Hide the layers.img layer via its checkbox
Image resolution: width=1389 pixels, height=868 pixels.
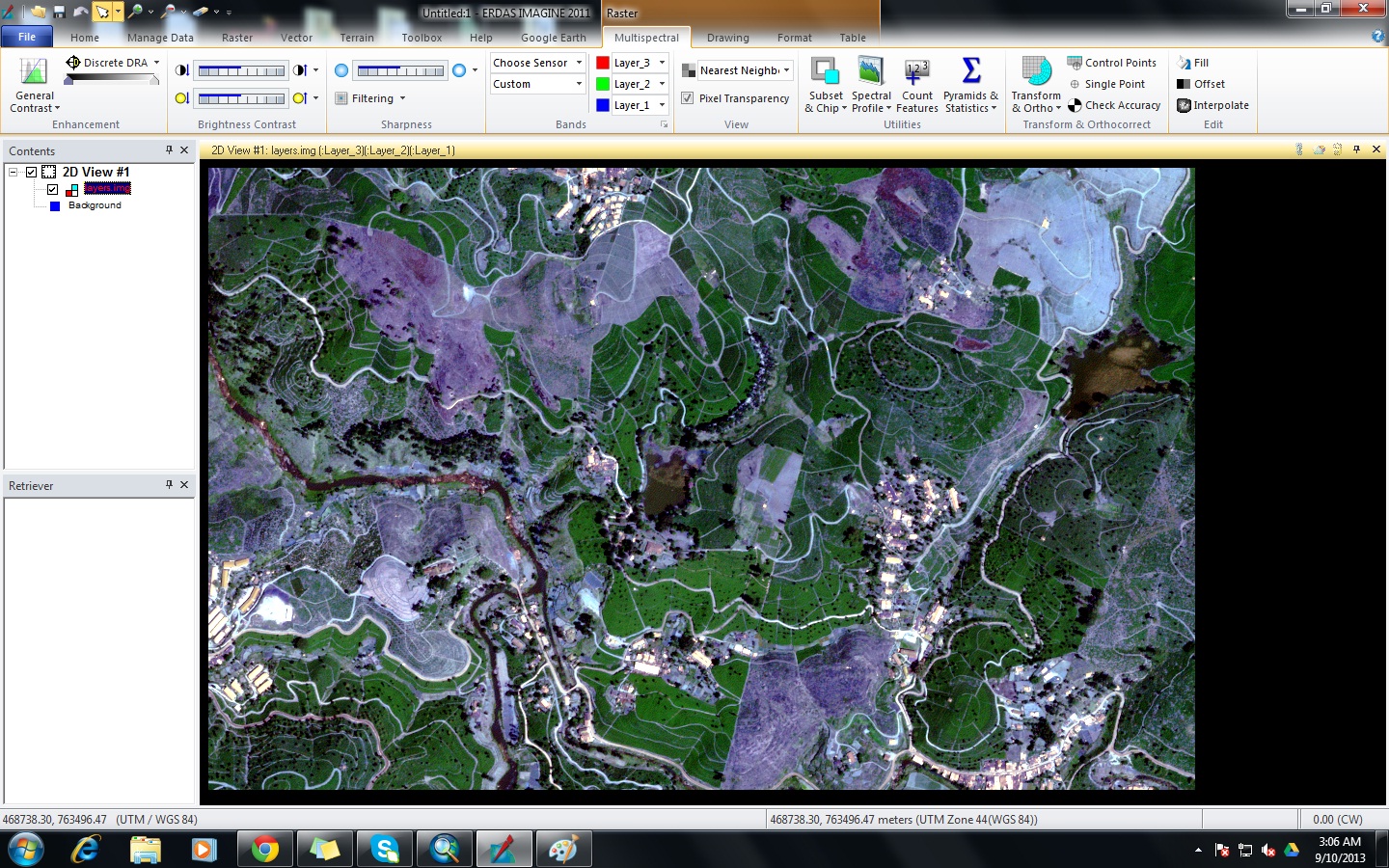click(x=52, y=189)
